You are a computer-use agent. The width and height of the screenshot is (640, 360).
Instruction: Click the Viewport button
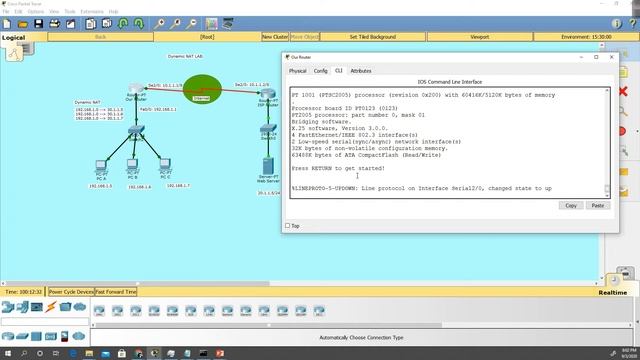pos(480,37)
